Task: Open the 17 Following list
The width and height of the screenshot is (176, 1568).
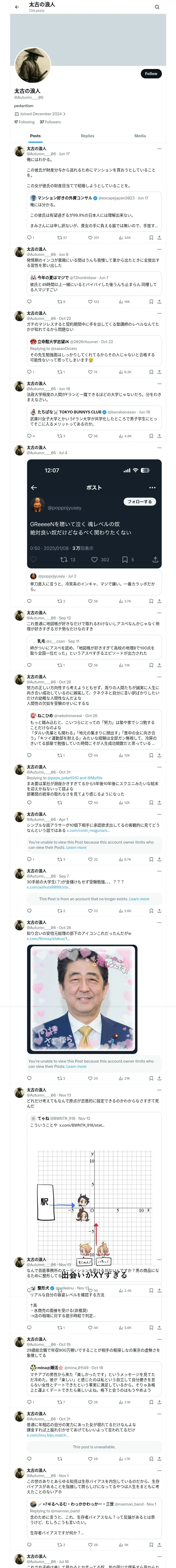Action: tap(24, 122)
